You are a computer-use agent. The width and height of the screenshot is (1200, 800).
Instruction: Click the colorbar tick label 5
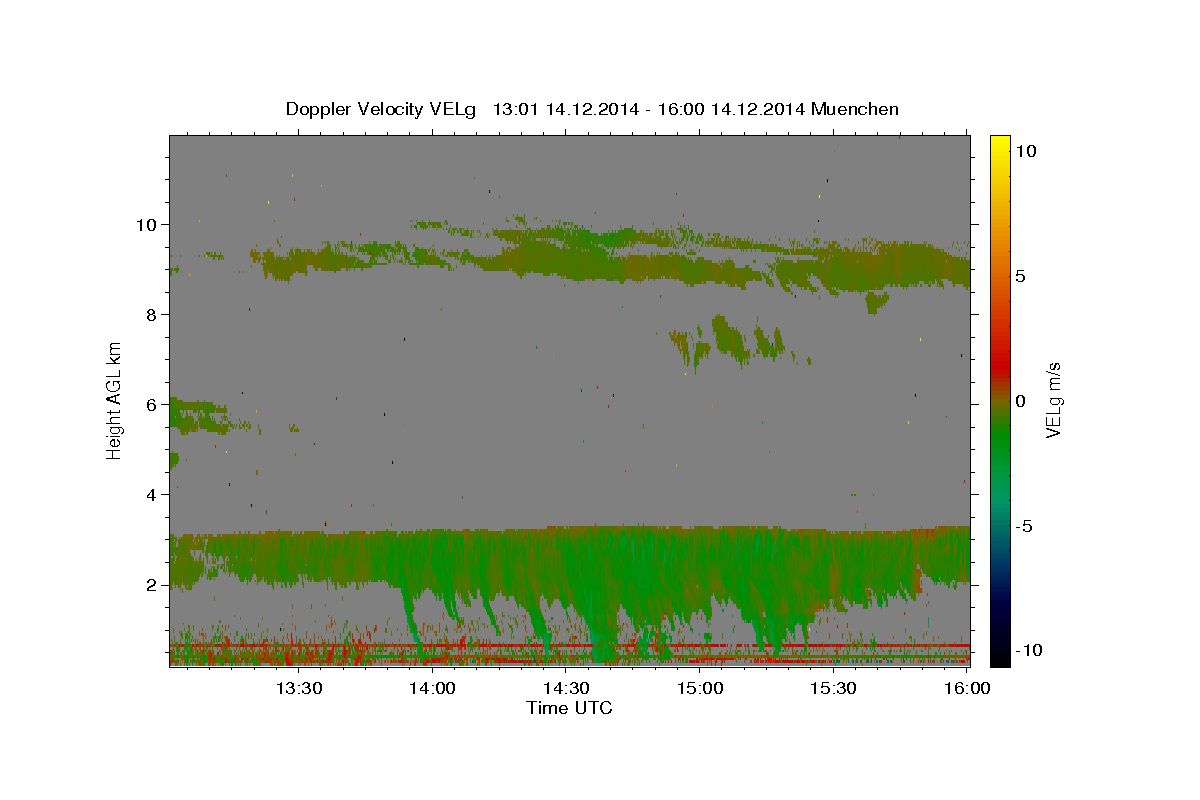[x=1020, y=275]
